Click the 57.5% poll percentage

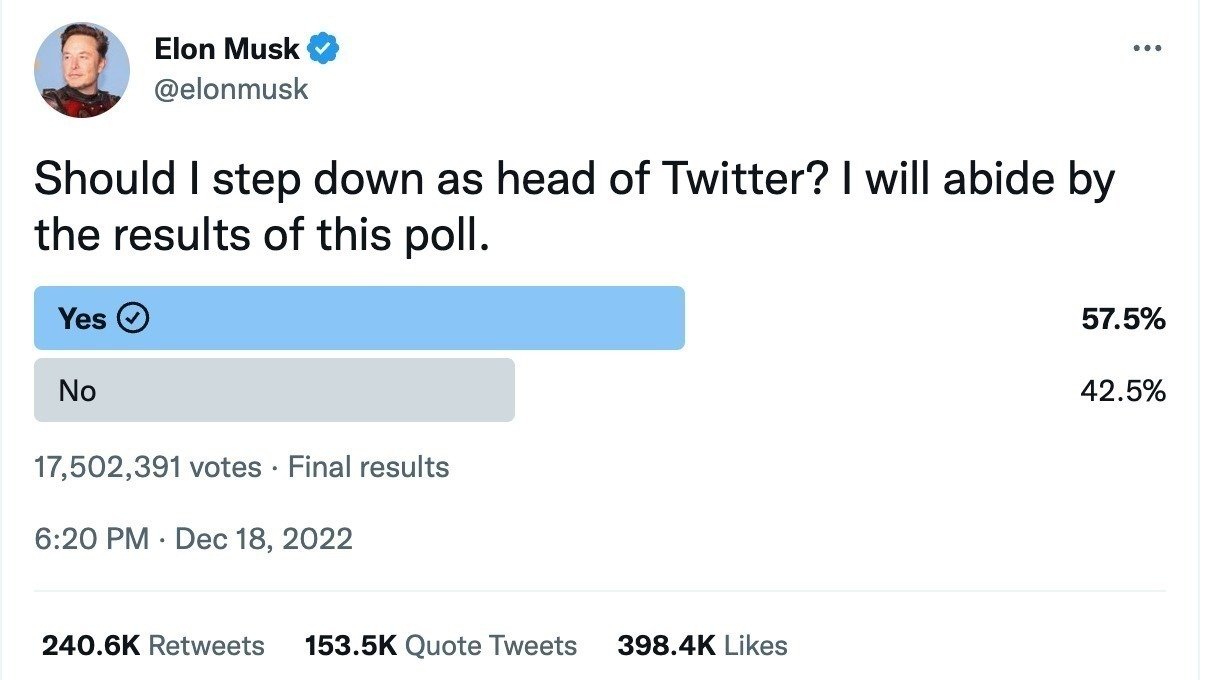tap(1123, 319)
